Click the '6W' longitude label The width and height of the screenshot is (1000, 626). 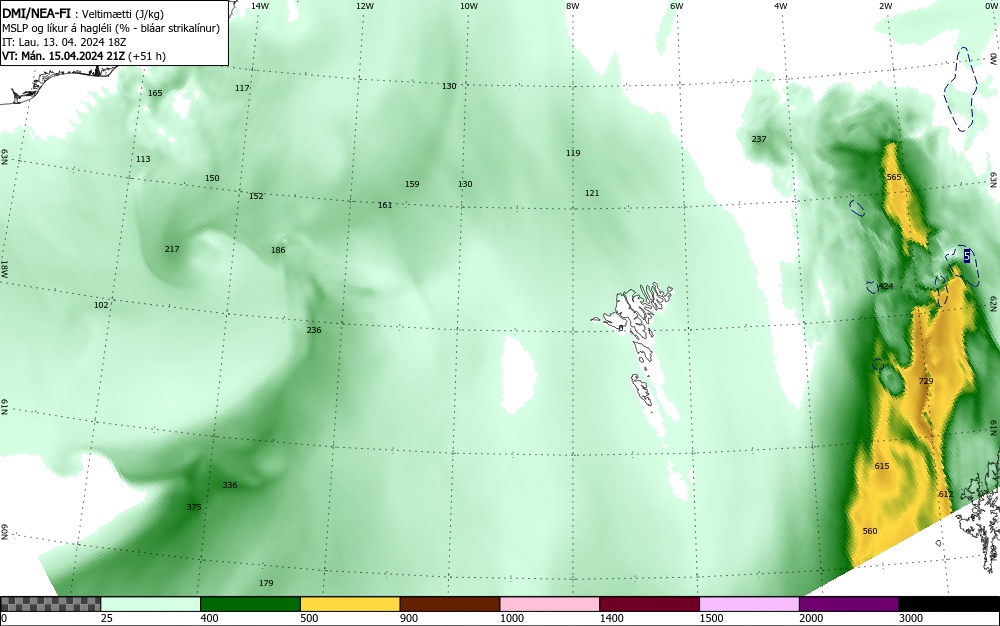coord(677,6)
